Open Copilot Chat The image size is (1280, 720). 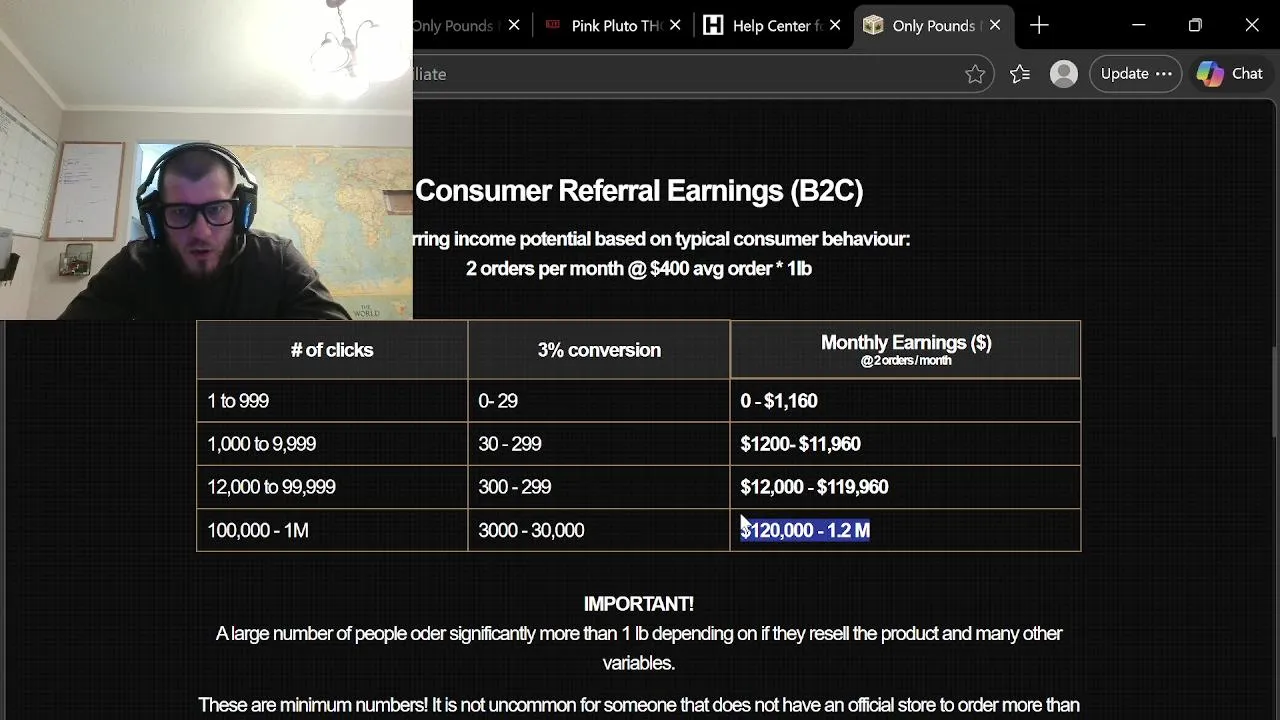[1230, 74]
